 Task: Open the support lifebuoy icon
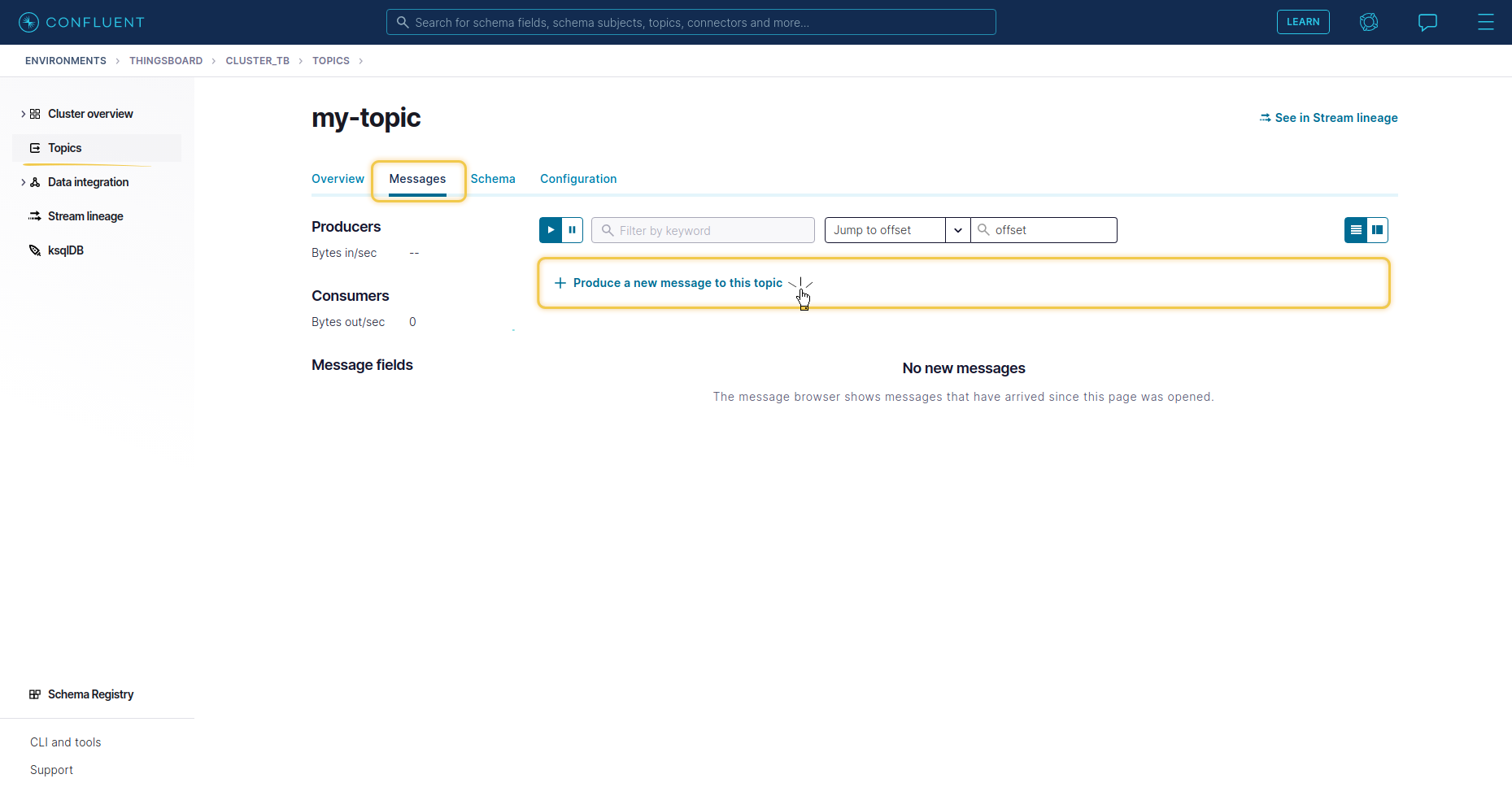pyautogui.click(x=1369, y=22)
